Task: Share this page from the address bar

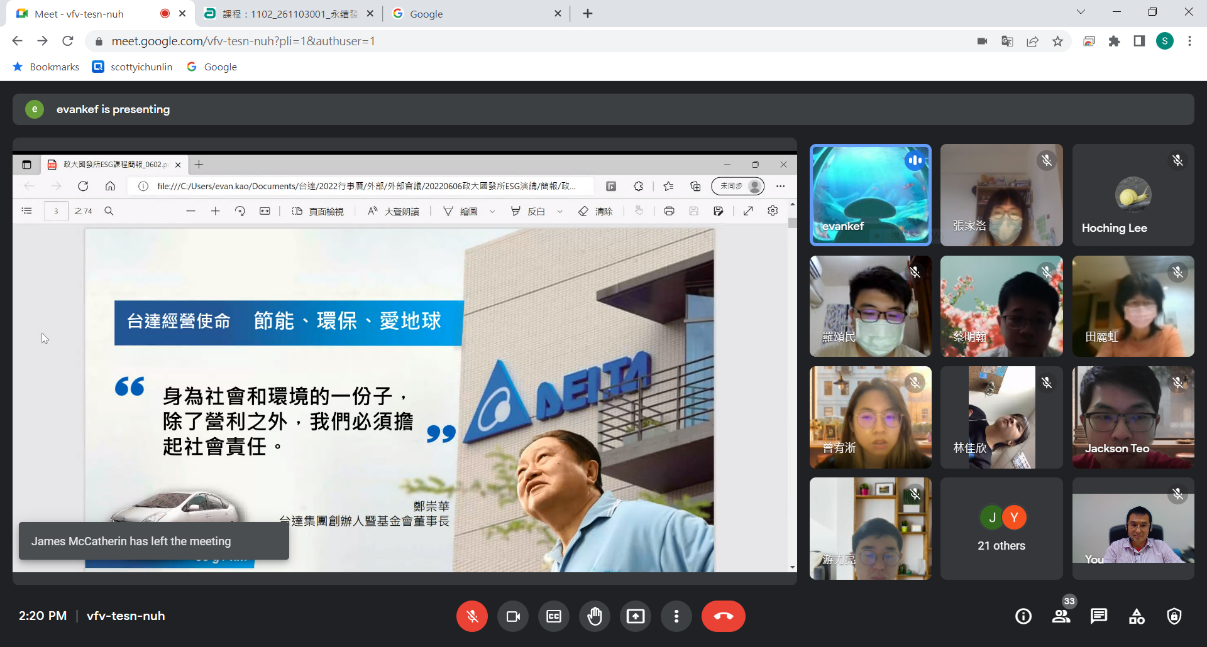Action: point(1032,41)
